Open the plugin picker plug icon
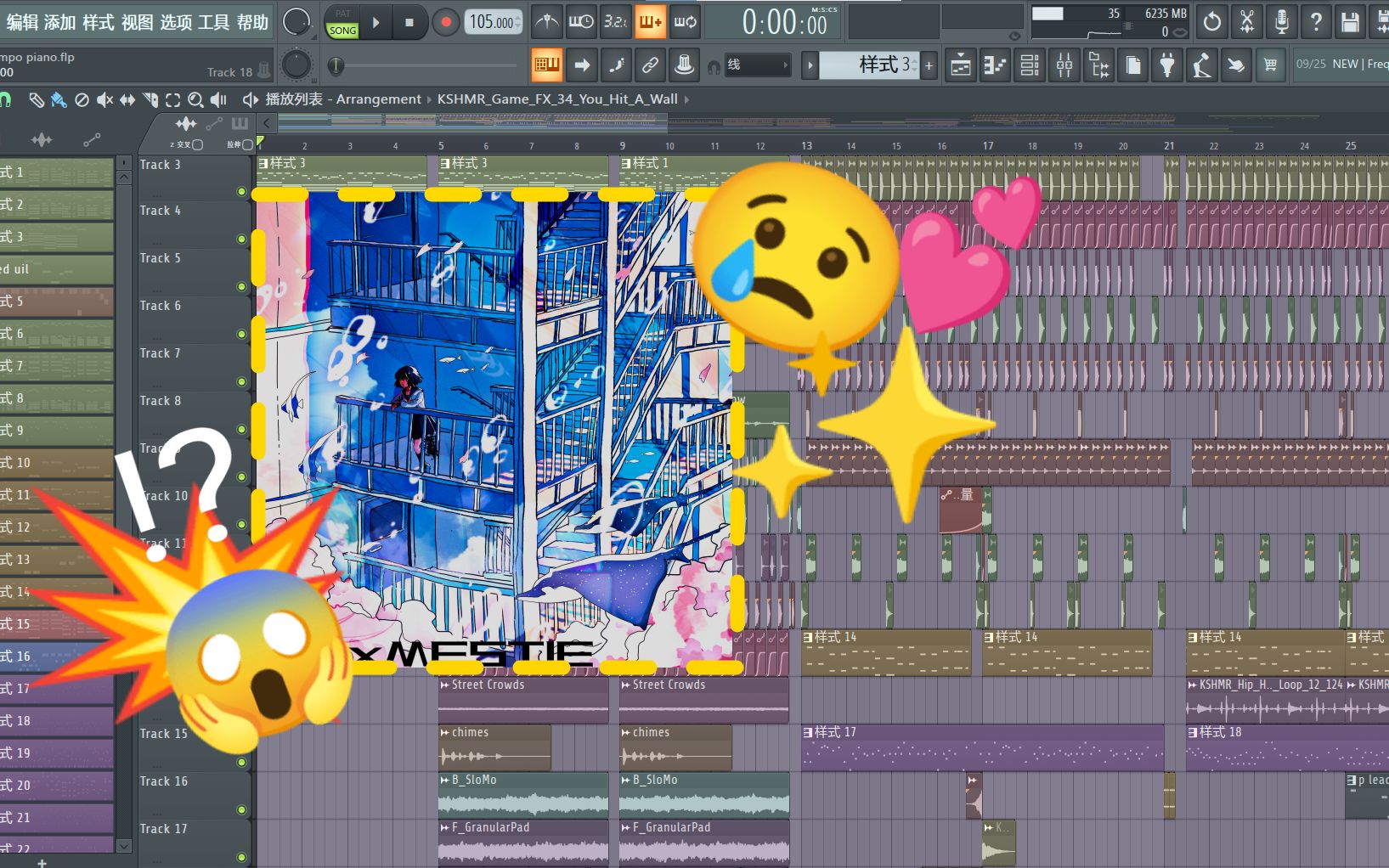Image resolution: width=1389 pixels, height=868 pixels. tap(1168, 65)
